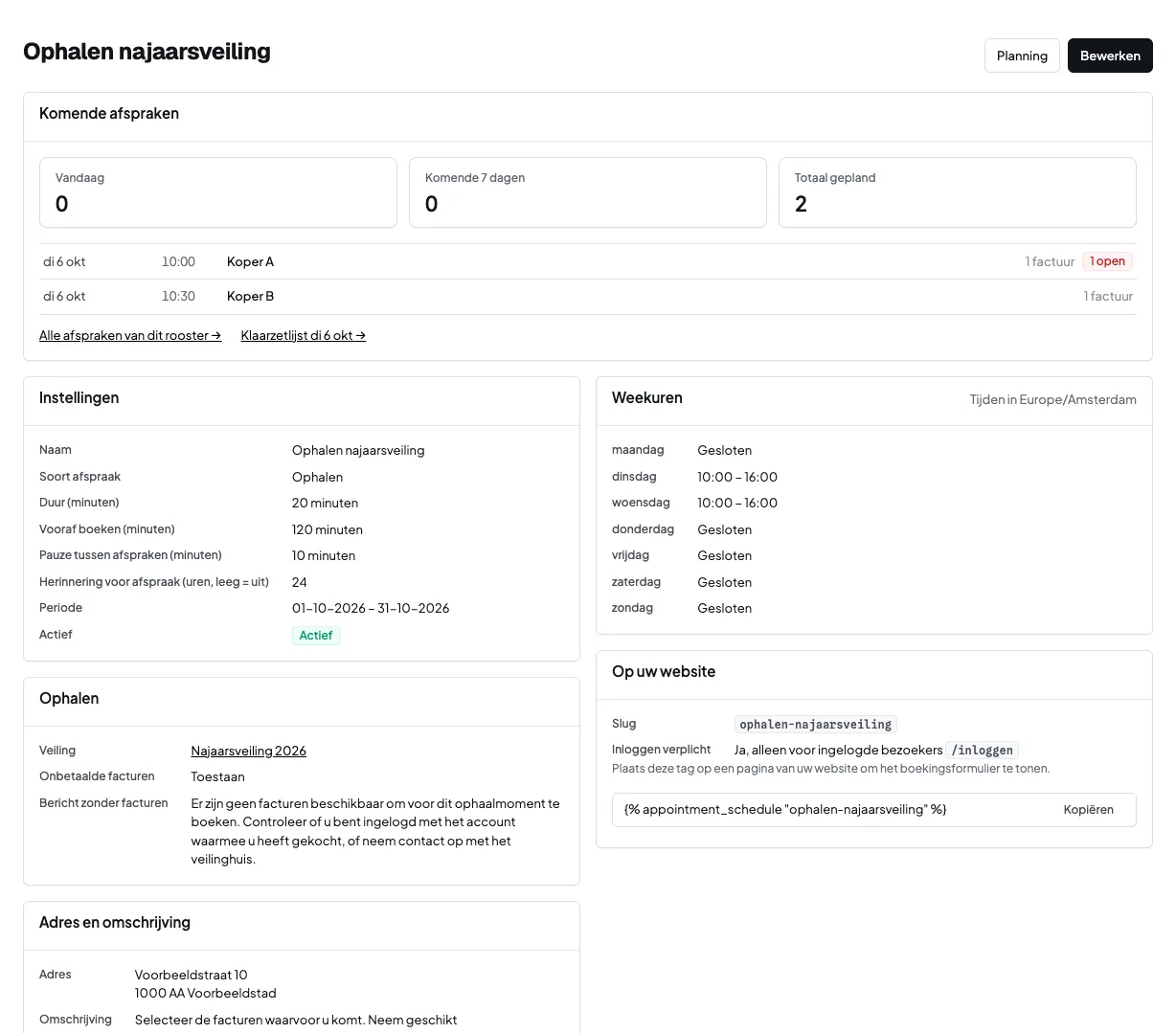Click the '1 factuur' text for Koper B
The image size is (1176, 1033).
(x=1108, y=297)
